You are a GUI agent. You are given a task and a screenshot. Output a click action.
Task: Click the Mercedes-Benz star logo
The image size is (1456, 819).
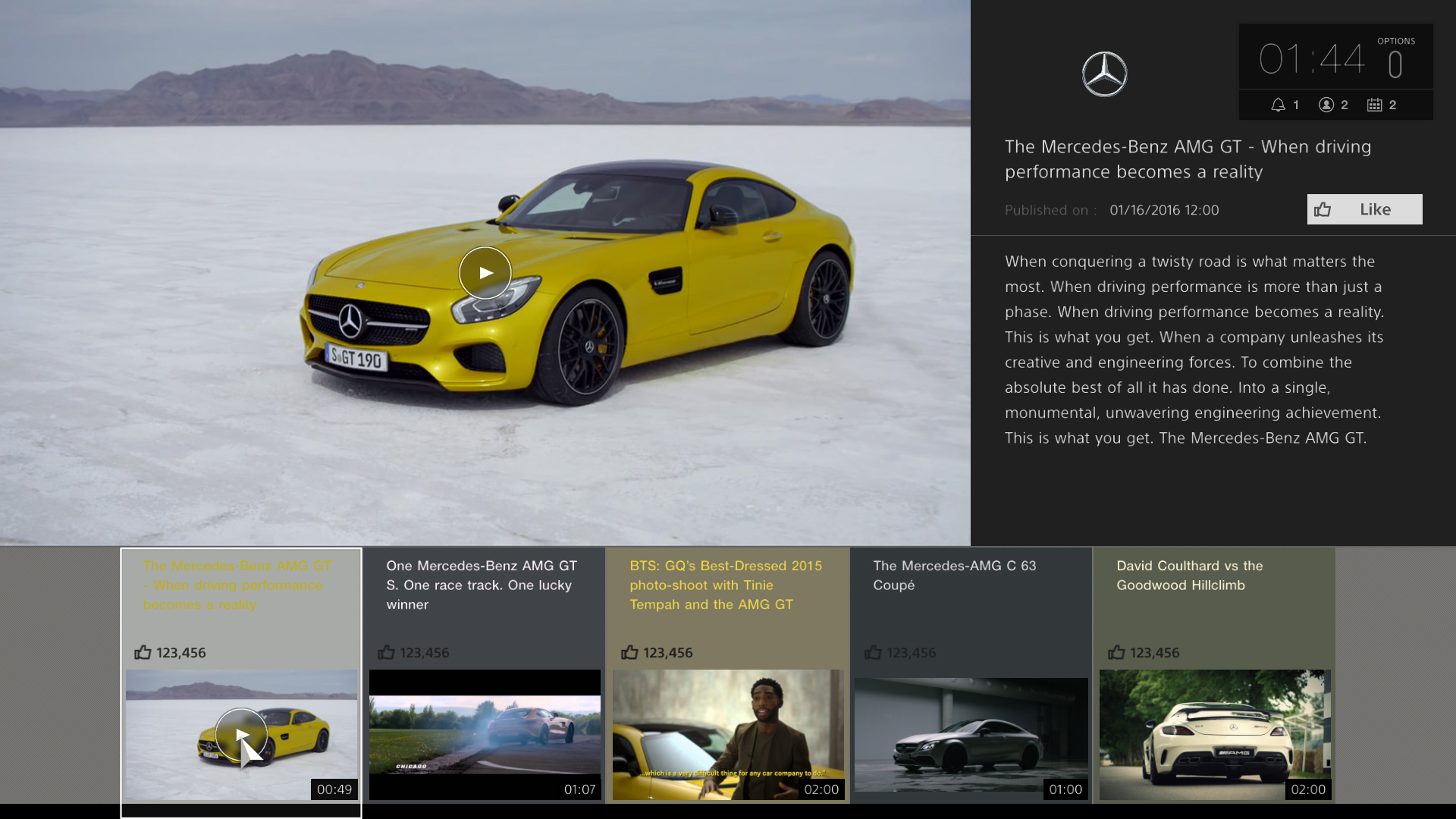point(1104,74)
